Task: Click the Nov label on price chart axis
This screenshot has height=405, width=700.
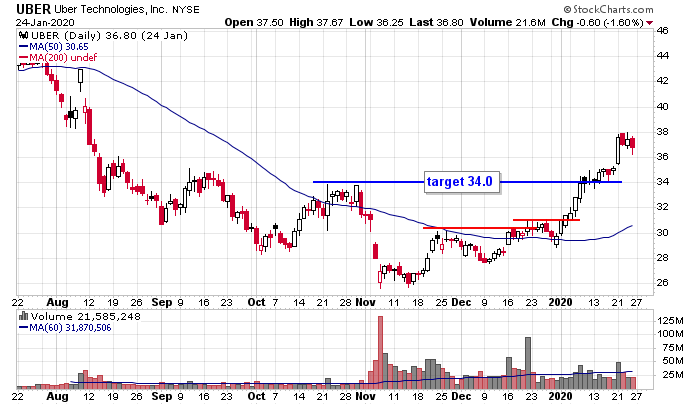Action: (366, 302)
